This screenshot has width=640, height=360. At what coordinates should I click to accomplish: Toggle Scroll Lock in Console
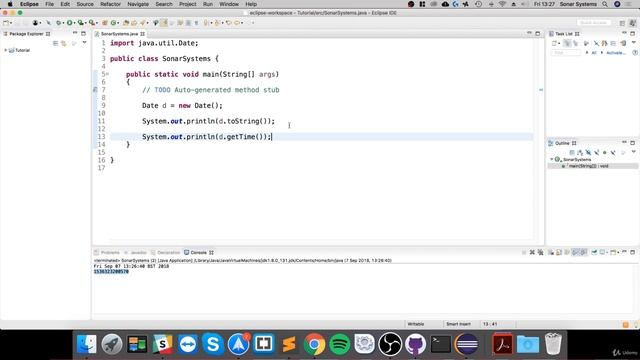[x=559, y=253]
